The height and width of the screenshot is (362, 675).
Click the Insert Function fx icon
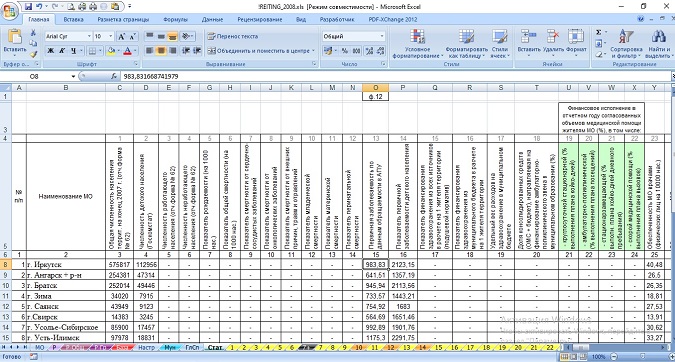click(x=114, y=76)
